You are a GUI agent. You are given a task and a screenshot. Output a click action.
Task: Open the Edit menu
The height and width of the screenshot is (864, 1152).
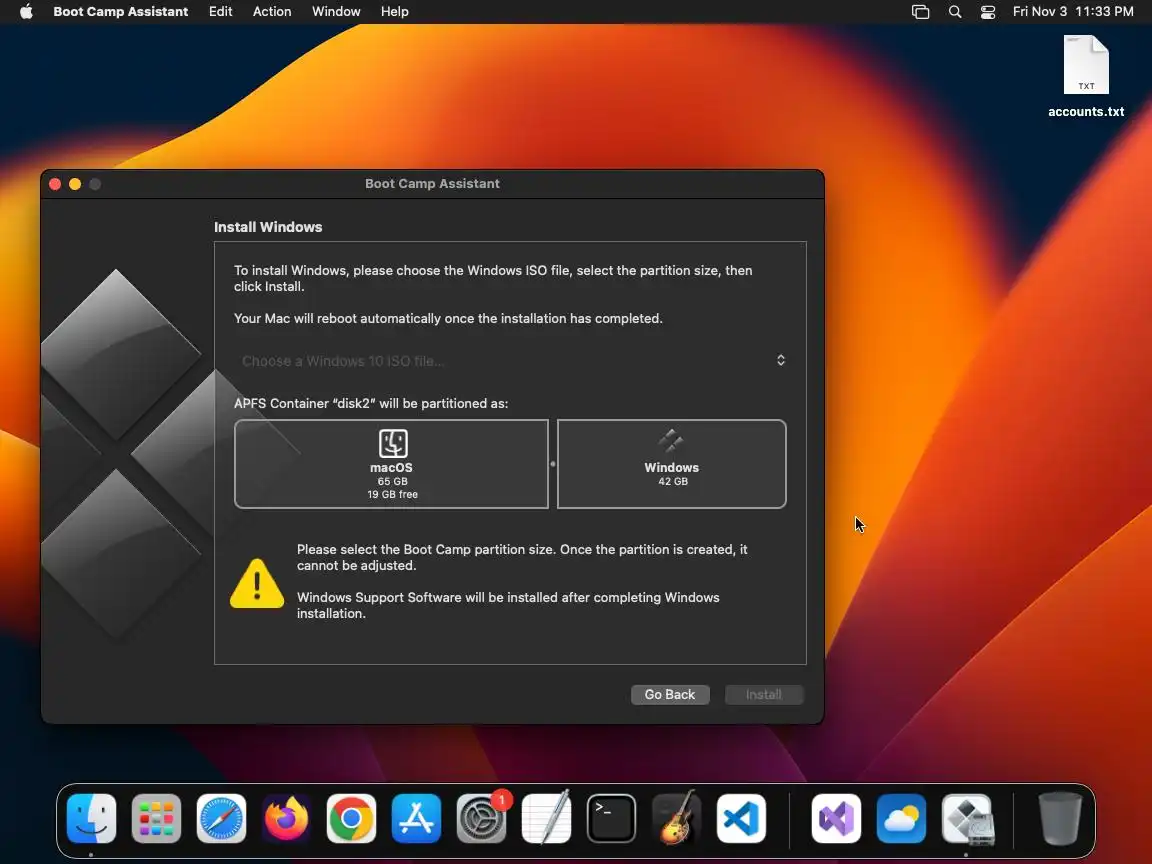tap(220, 12)
